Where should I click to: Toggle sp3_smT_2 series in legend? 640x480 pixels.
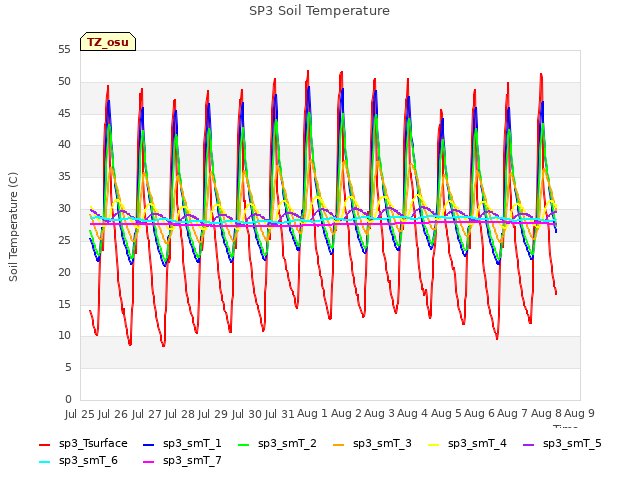(277, 443)
